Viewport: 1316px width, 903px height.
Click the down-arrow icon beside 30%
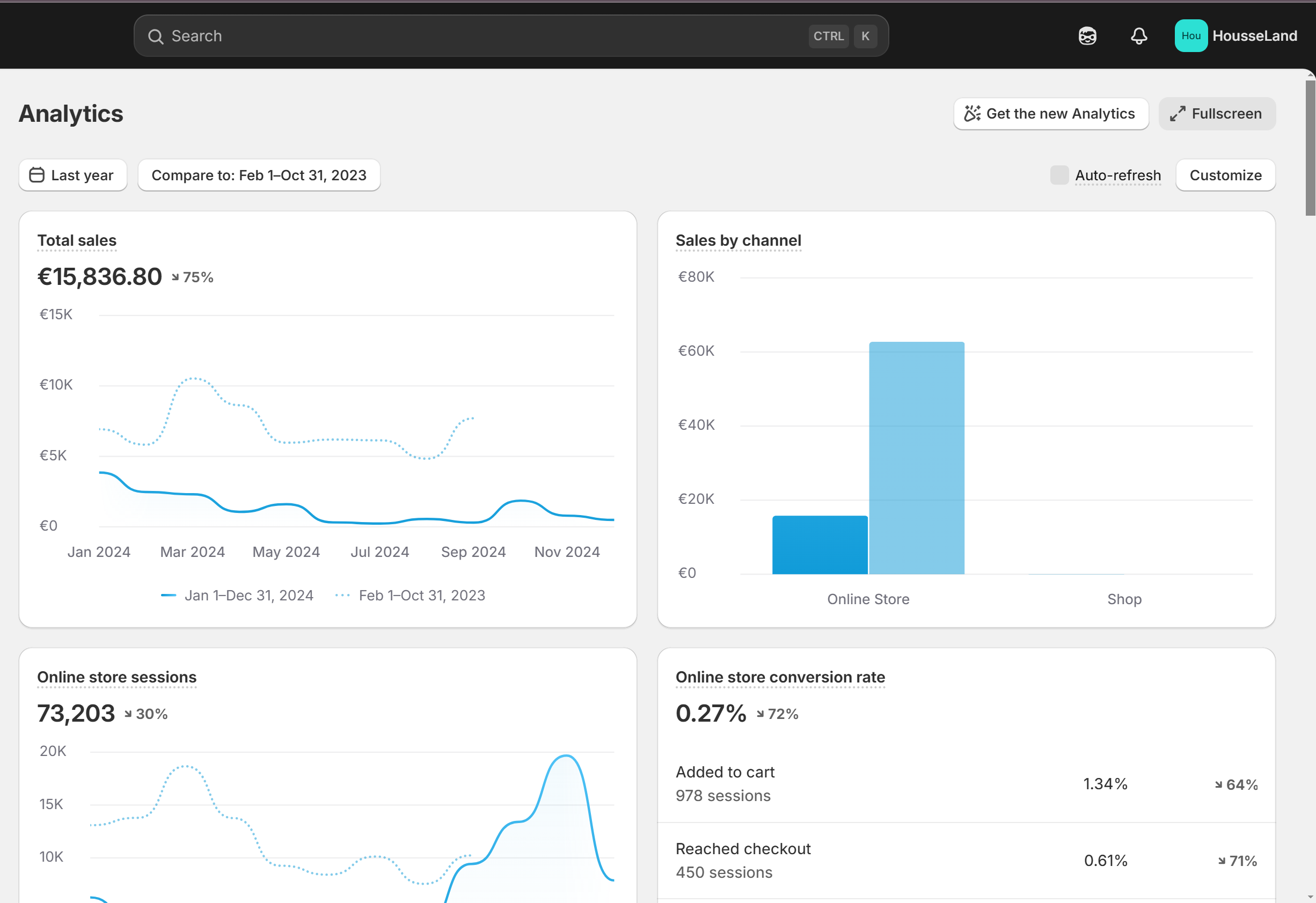(x=129, y=714)
